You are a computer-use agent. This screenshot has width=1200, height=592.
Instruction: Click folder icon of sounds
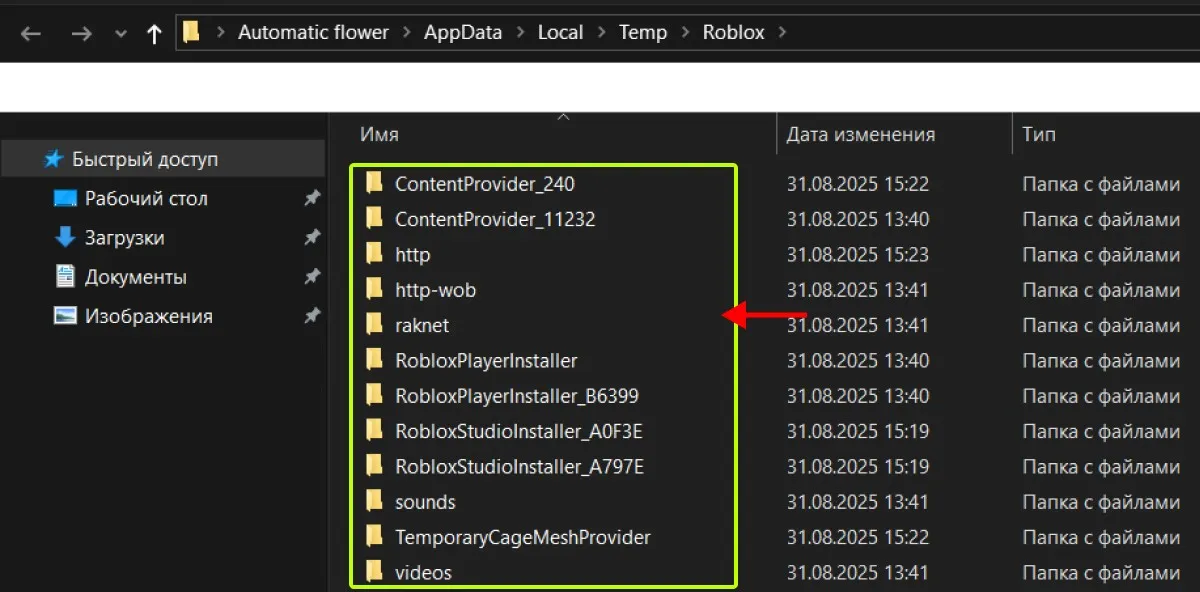coord(374,501)
